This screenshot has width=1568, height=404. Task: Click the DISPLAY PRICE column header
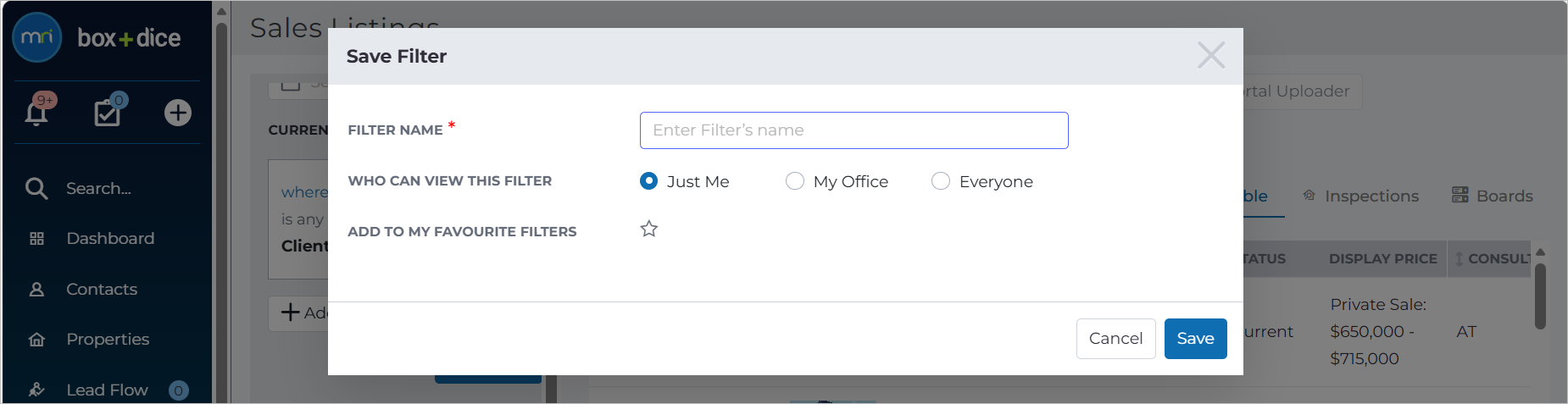[x=1382, y=258]
